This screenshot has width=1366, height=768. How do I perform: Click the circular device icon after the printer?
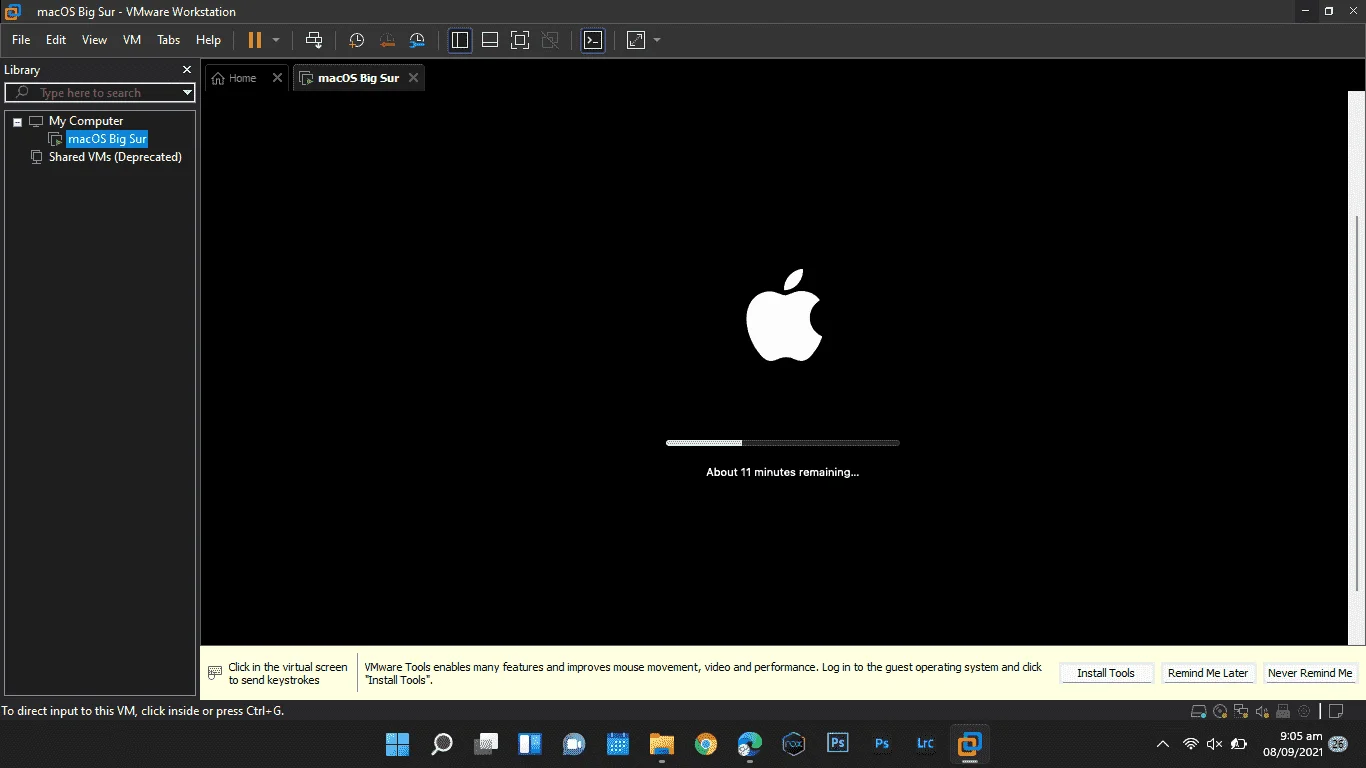coord(1304,712)
